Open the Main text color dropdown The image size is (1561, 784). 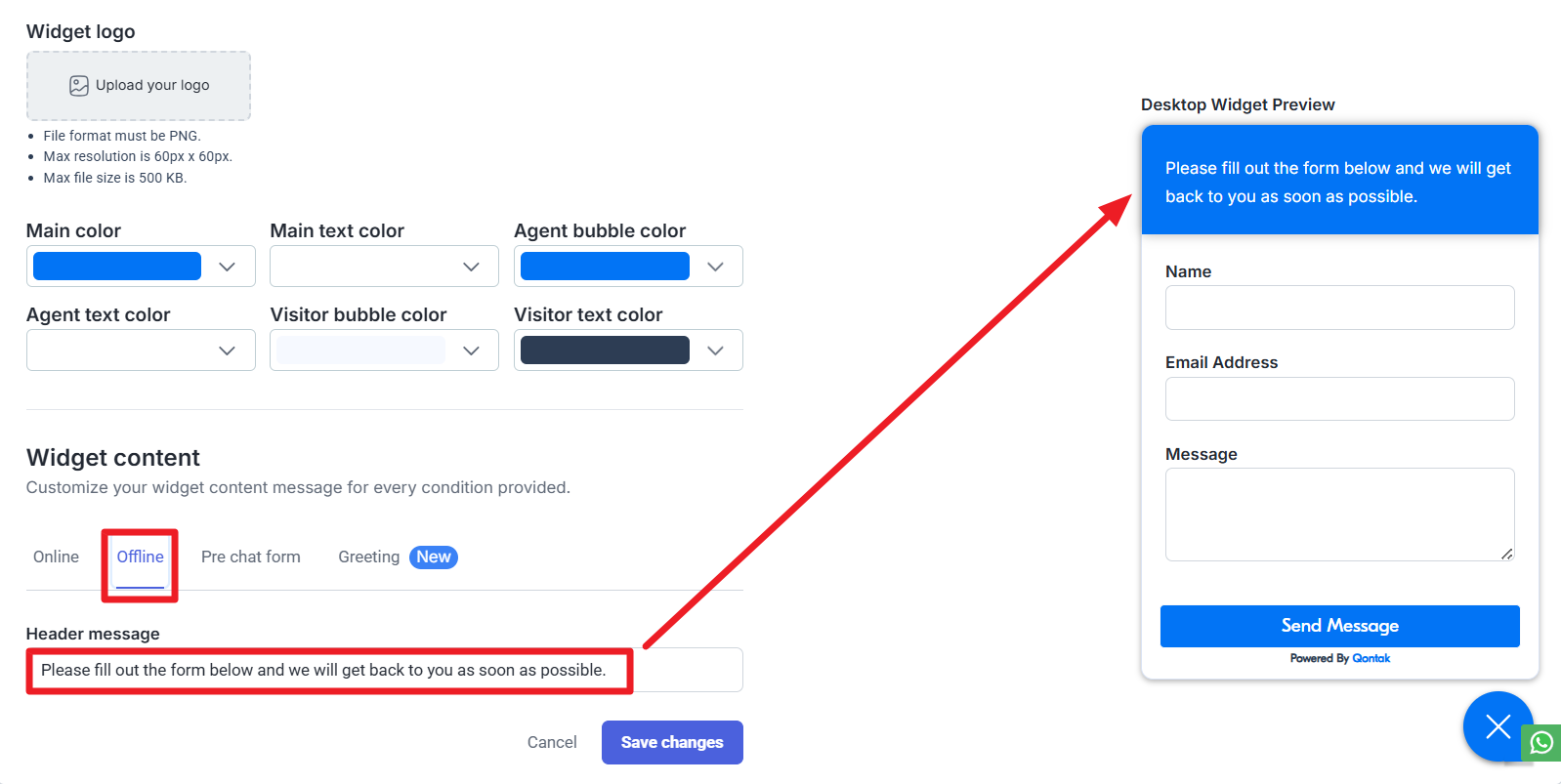[471, 267]
